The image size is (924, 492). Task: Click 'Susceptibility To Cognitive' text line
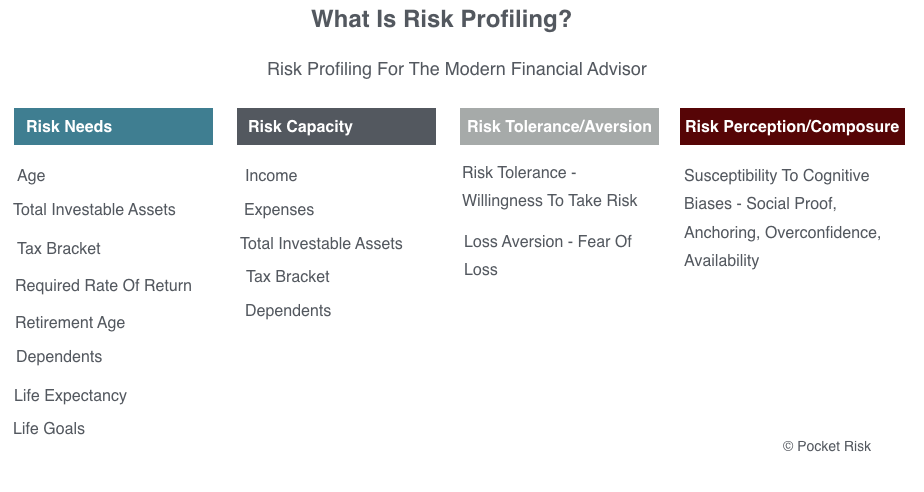coord(776,176)
